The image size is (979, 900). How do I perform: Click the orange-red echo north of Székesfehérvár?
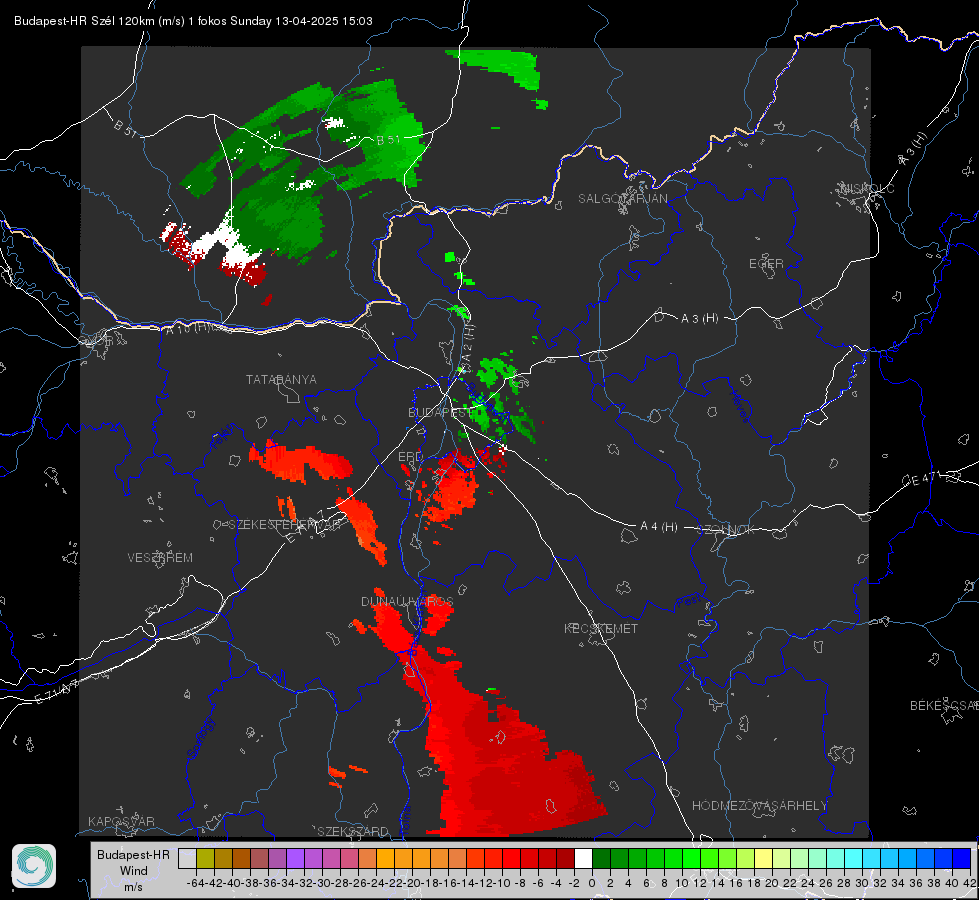300,461
